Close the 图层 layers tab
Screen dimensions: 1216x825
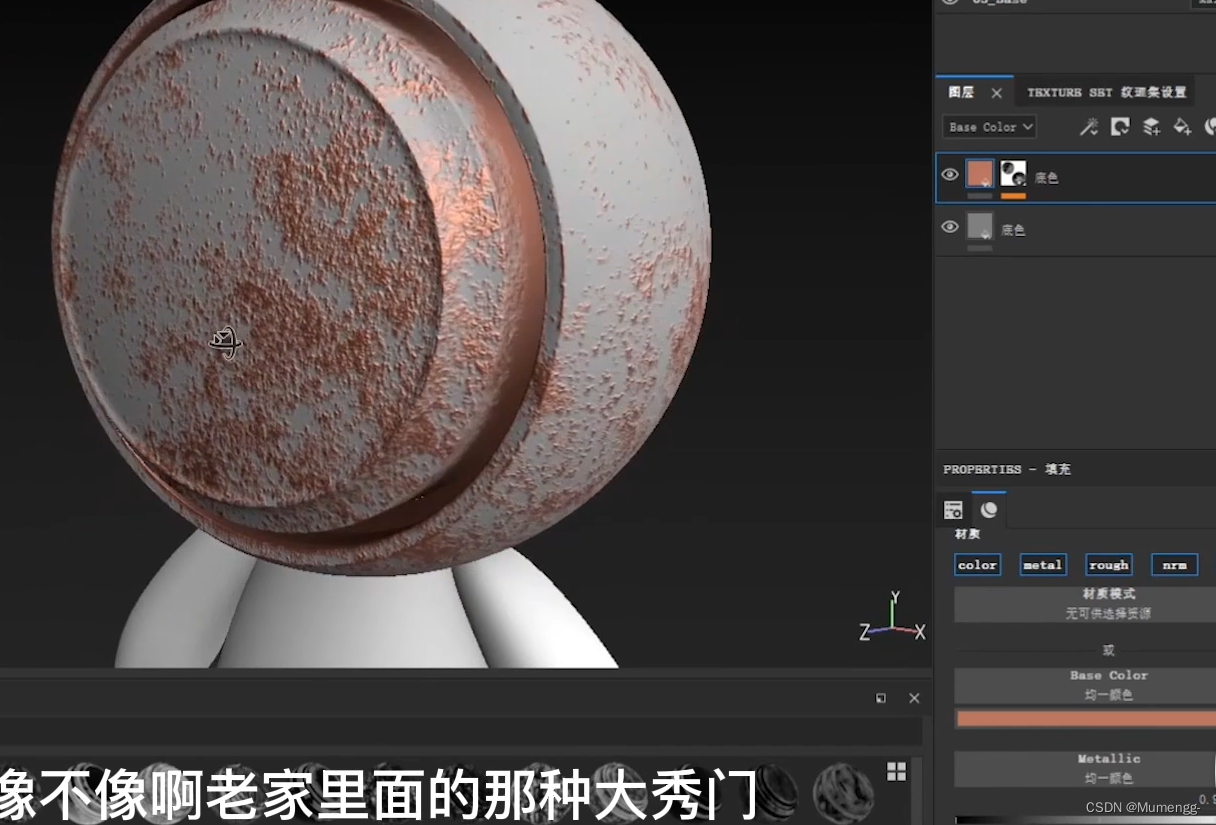click(x=996, y=93)
